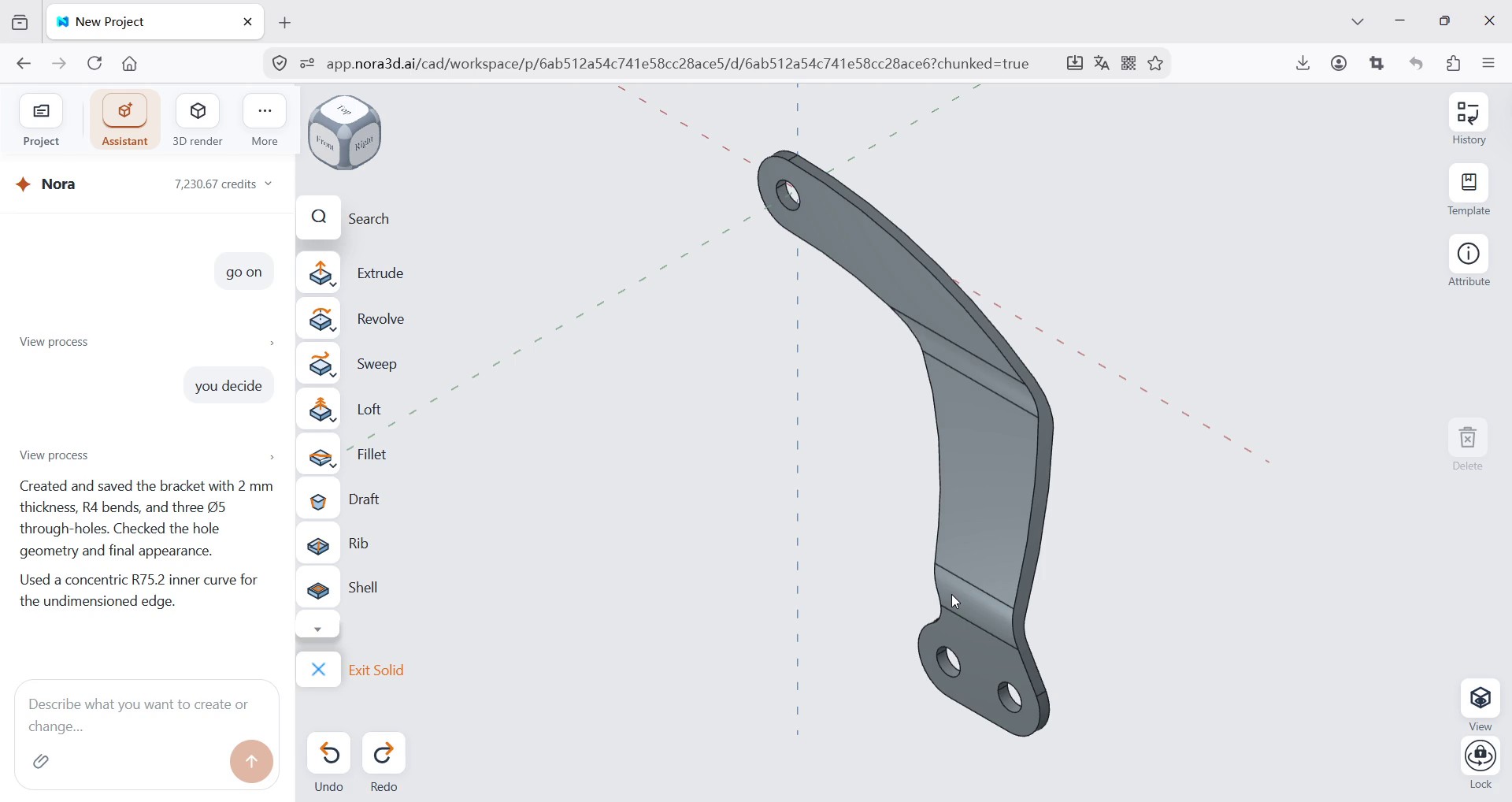Click the 'you decide' chat message
Image resolution: width=1512 pixels, height=802 pixels.
[x=229, y=387]
